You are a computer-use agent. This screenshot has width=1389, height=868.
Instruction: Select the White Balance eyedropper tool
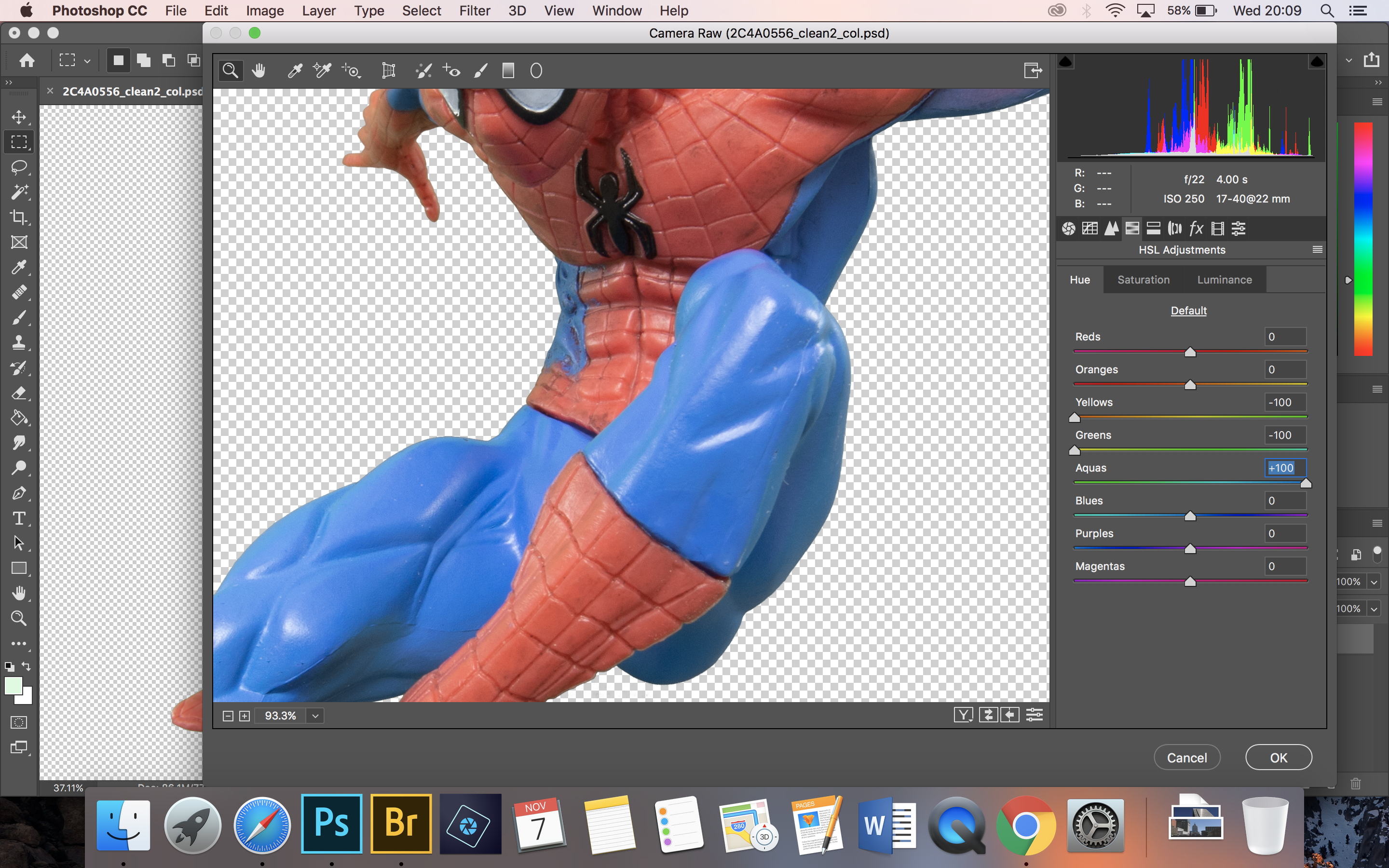coord(295,70)
